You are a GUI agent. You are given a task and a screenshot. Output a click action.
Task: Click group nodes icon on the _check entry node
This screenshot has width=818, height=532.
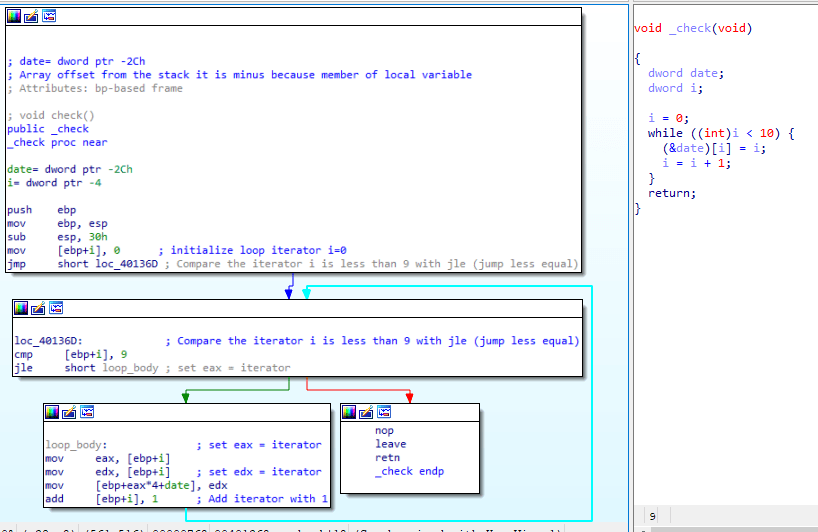49,16
